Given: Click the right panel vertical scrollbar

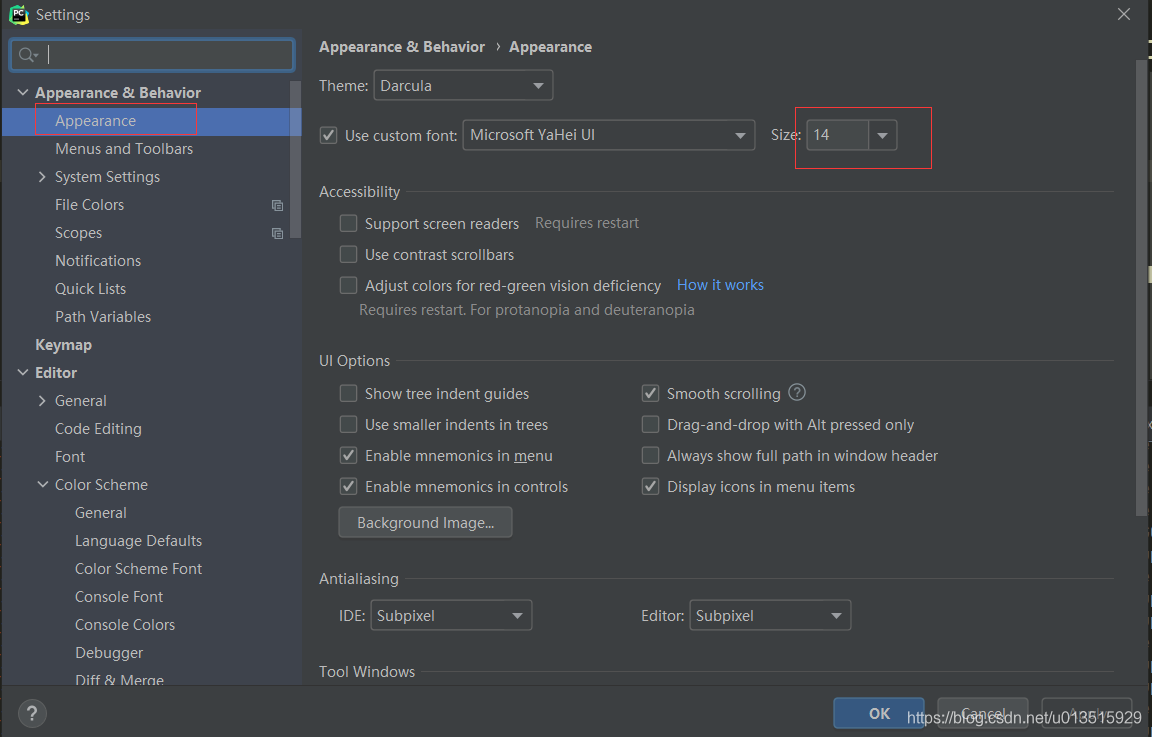Looking at the screenshot, I should 1141,288.
